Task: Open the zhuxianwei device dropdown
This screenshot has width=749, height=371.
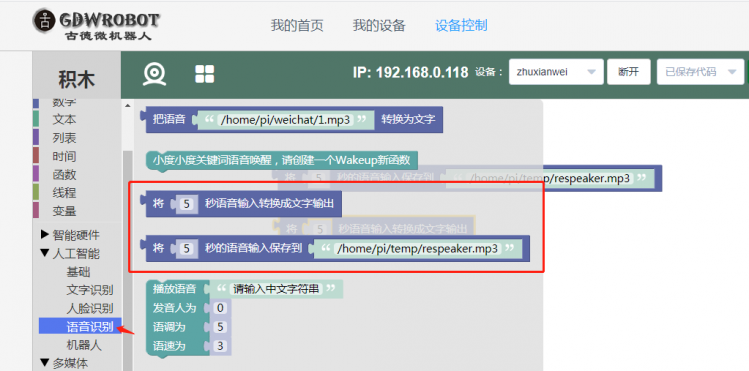Action: tap(556, 72)
